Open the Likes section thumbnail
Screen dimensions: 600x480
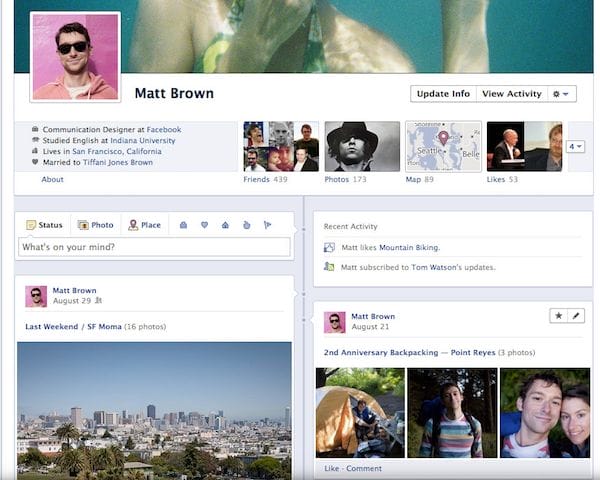(x=525, y=147)
